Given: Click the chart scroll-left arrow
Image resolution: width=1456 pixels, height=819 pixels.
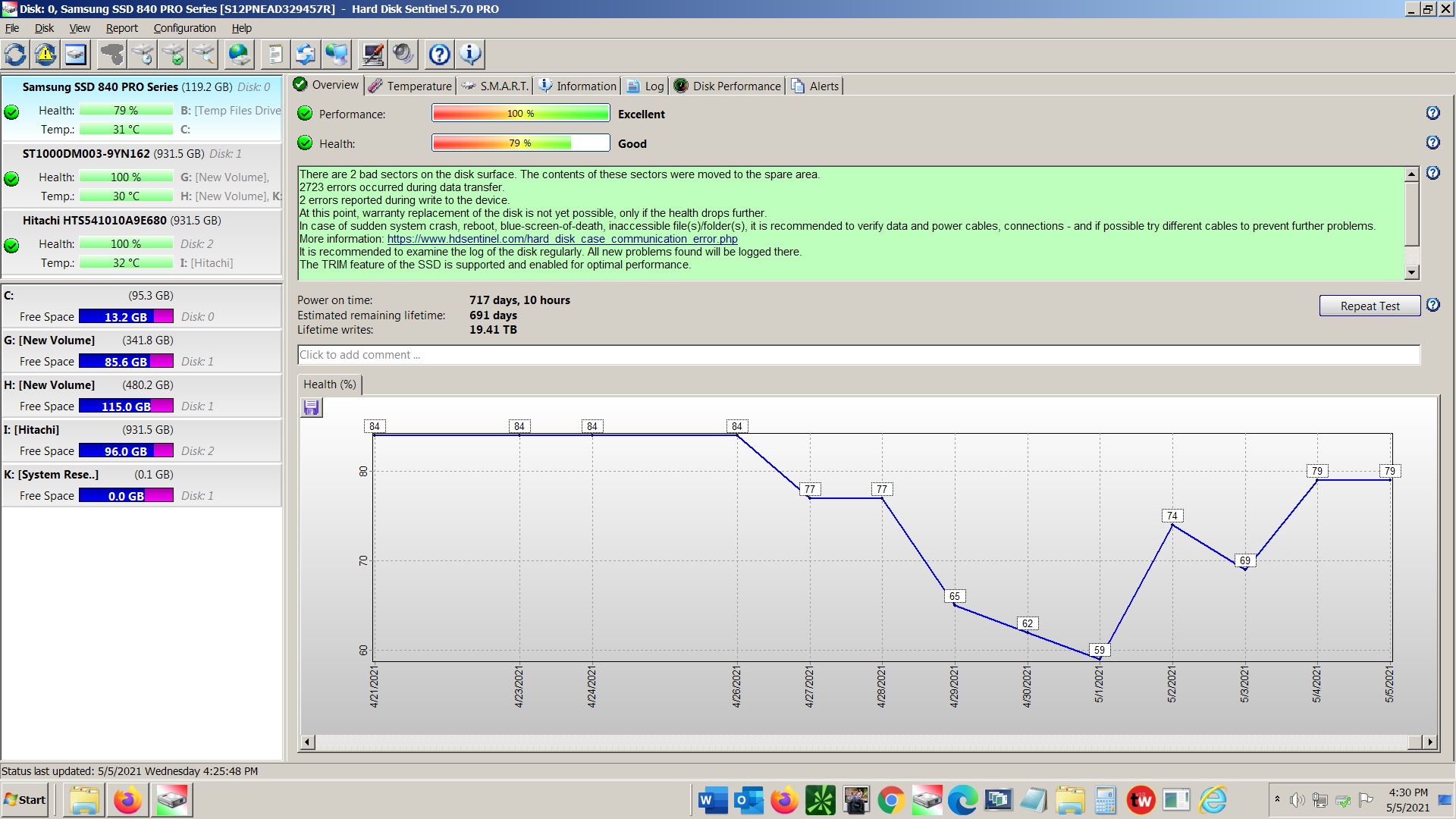Looking at the screenshot, I should 307,742.
